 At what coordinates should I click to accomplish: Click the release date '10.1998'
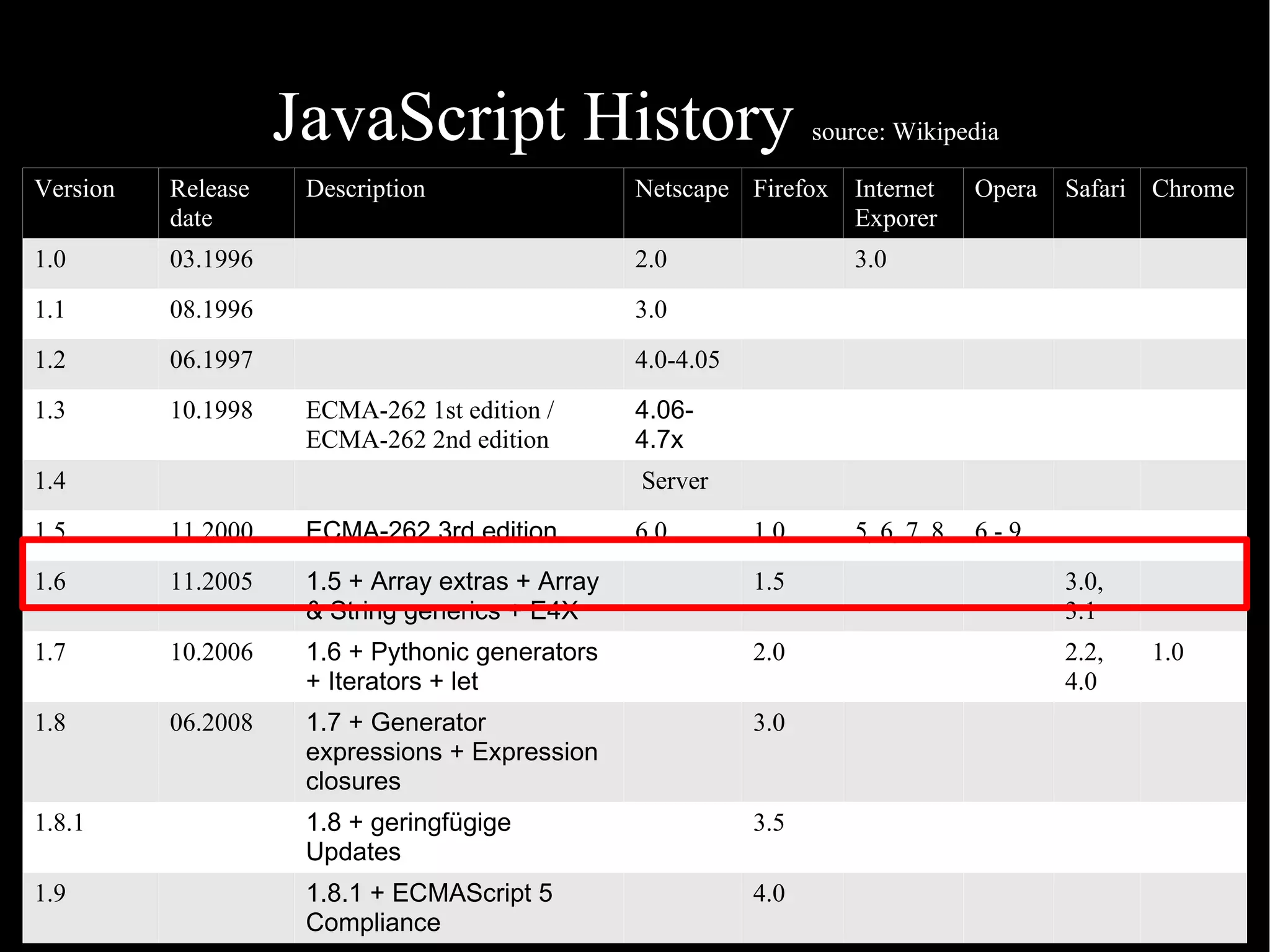point(211,411)
